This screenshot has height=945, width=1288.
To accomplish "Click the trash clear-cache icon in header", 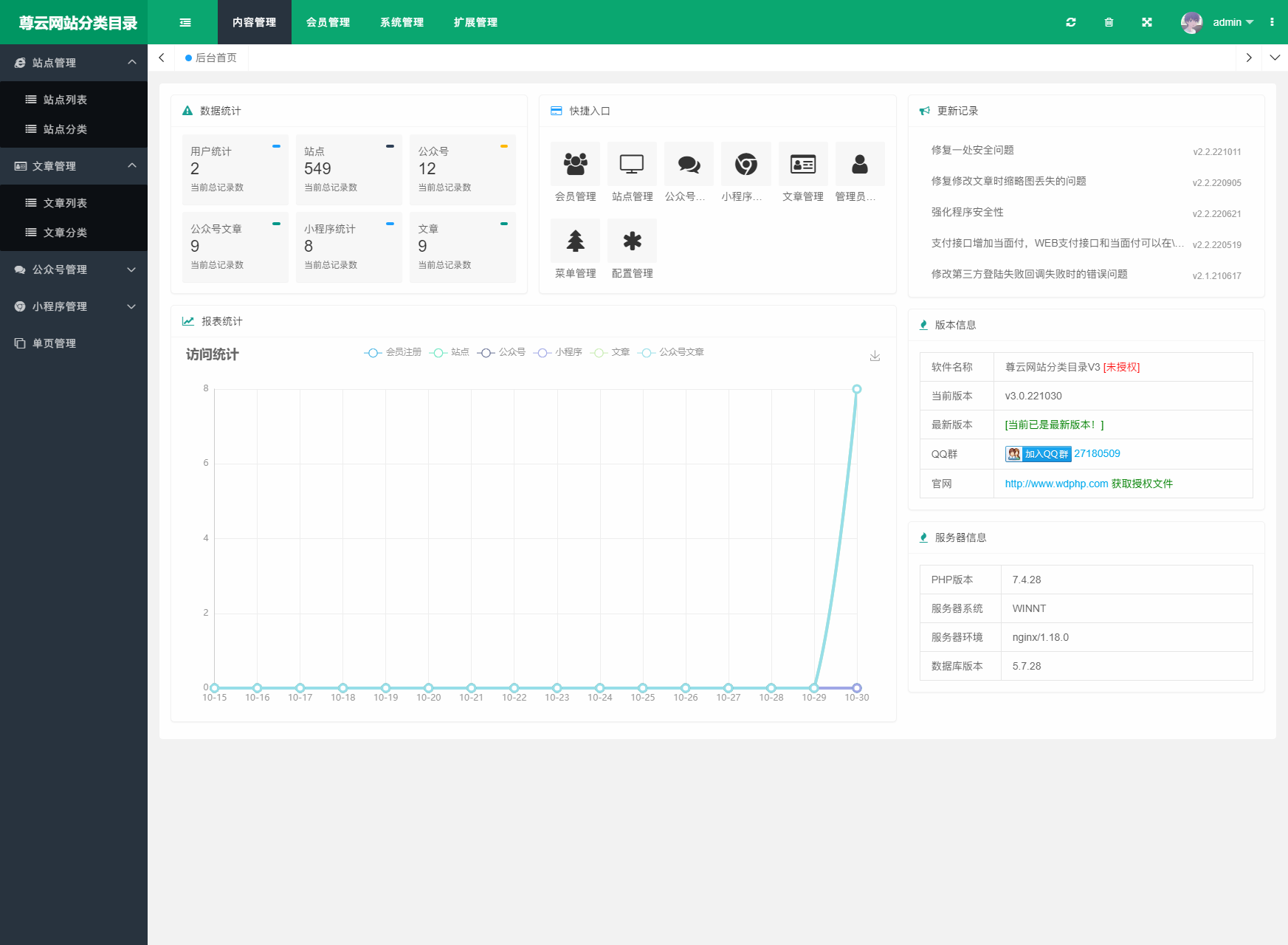I will click(x=1109, y=22).
